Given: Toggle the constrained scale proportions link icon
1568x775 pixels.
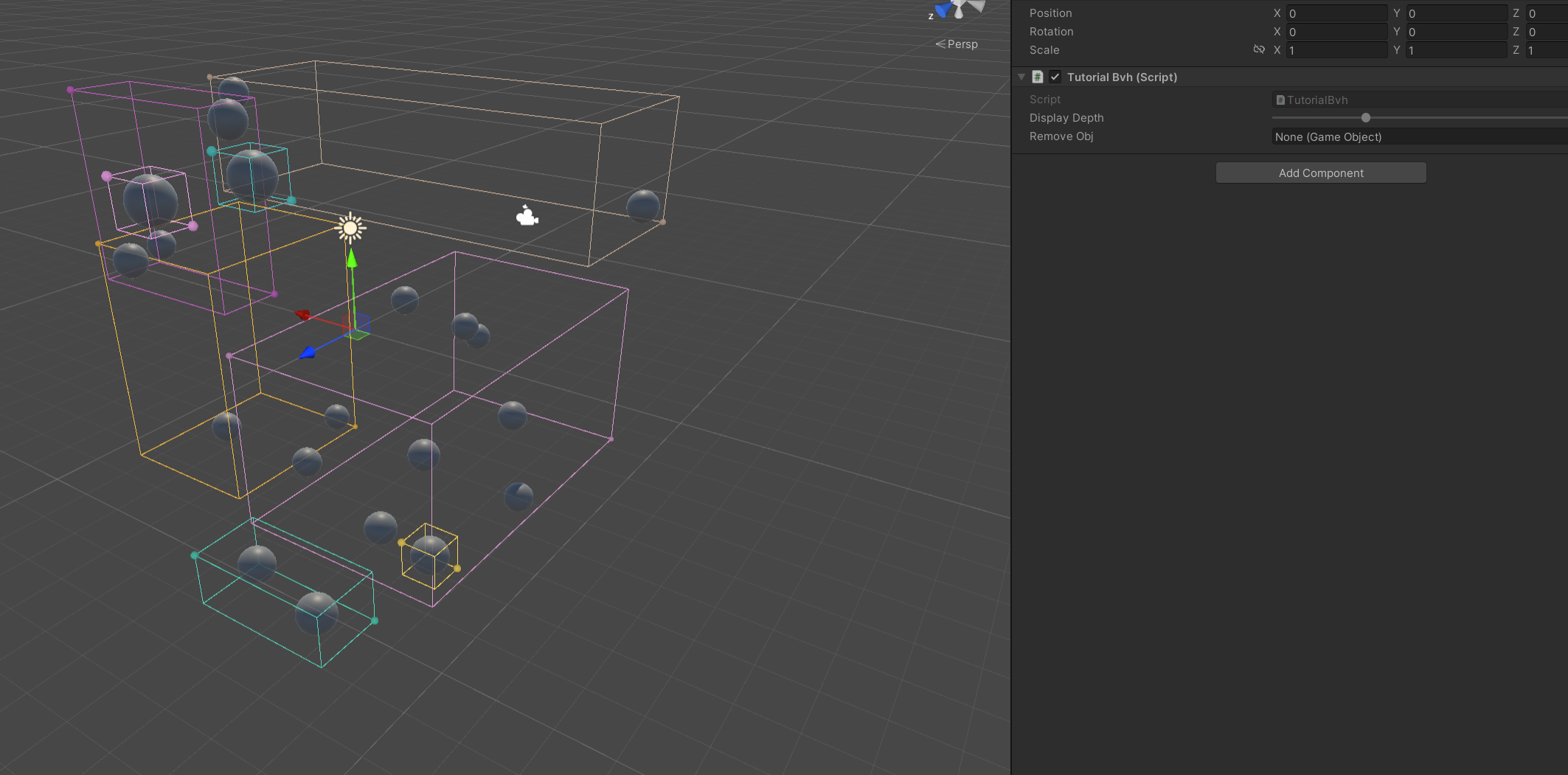Looking at the screenshot, I should coord(1260,49).
